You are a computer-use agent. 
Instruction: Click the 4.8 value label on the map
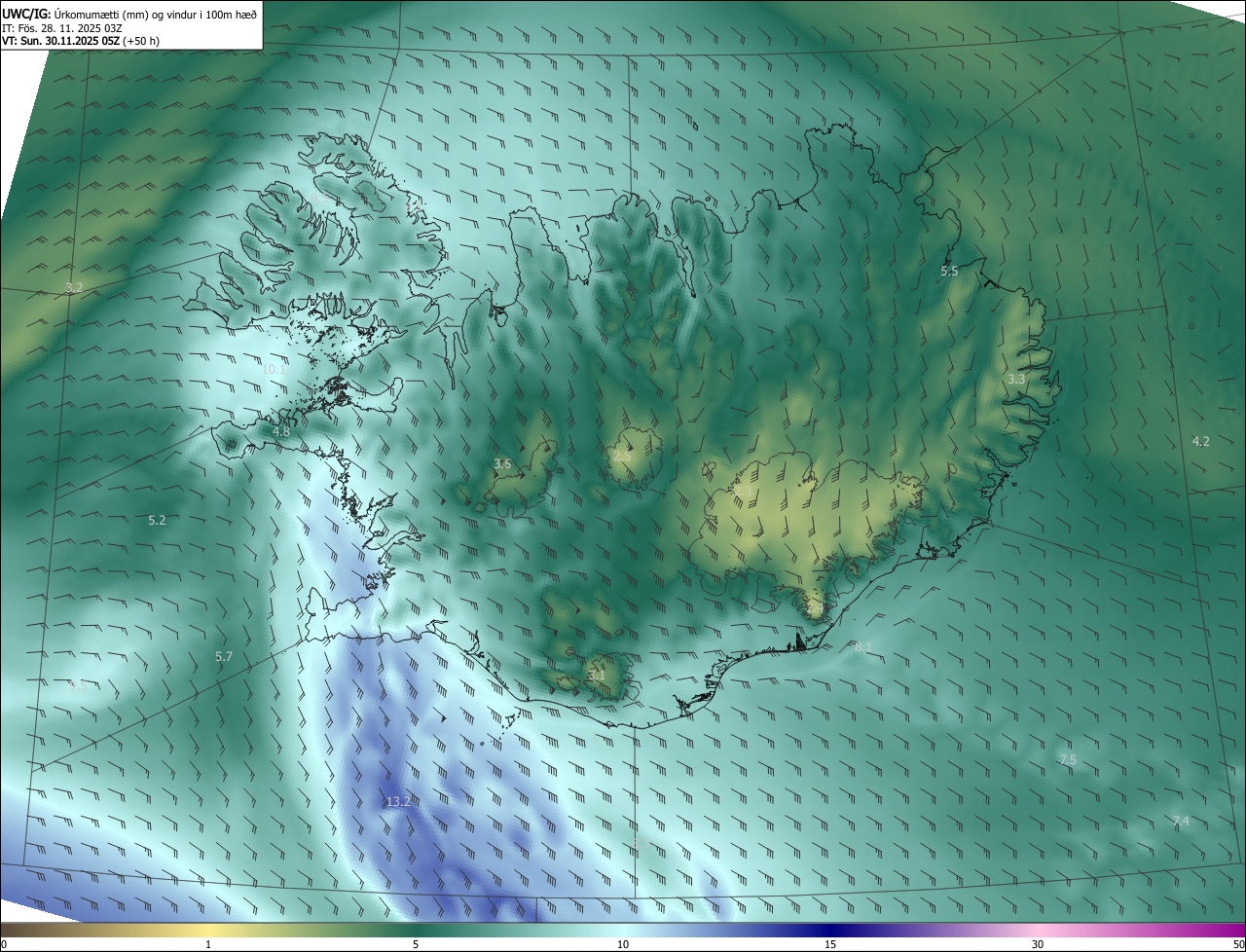coord(281,431)
